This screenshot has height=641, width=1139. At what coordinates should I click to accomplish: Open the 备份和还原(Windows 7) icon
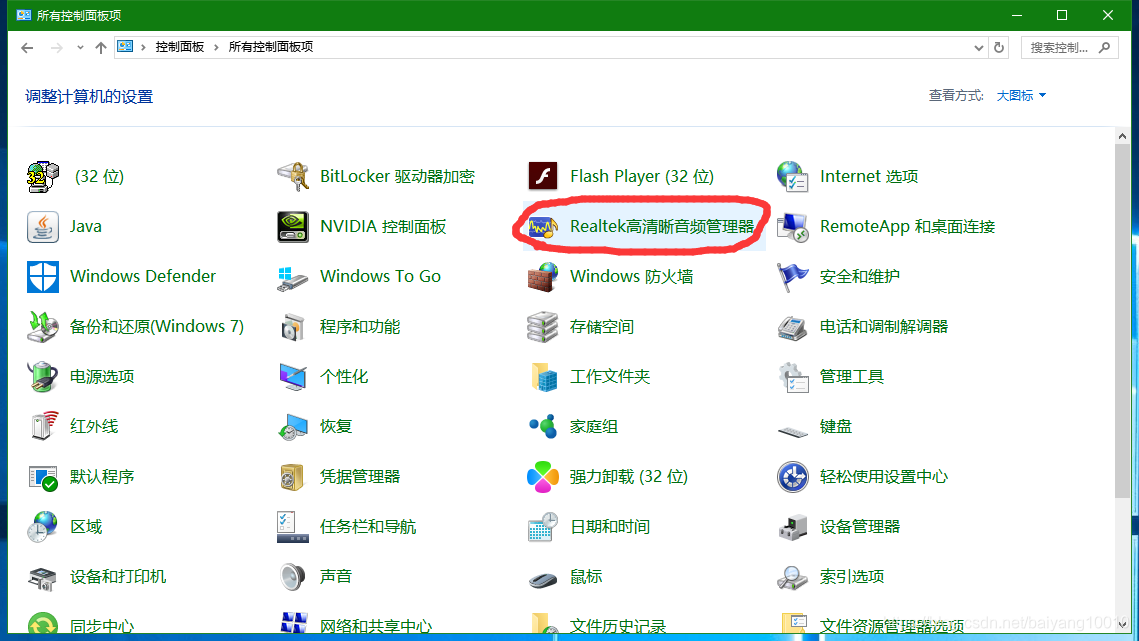click(43, 327)
